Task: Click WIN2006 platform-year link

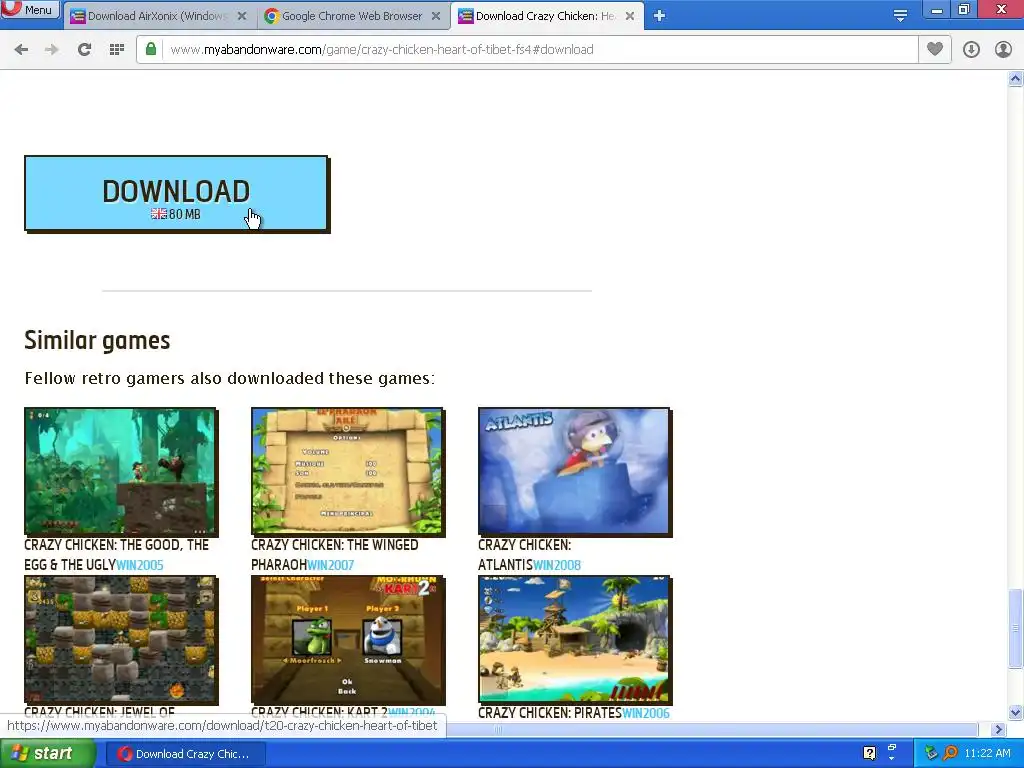Action: pyautogui.click(x=646, y=713)
